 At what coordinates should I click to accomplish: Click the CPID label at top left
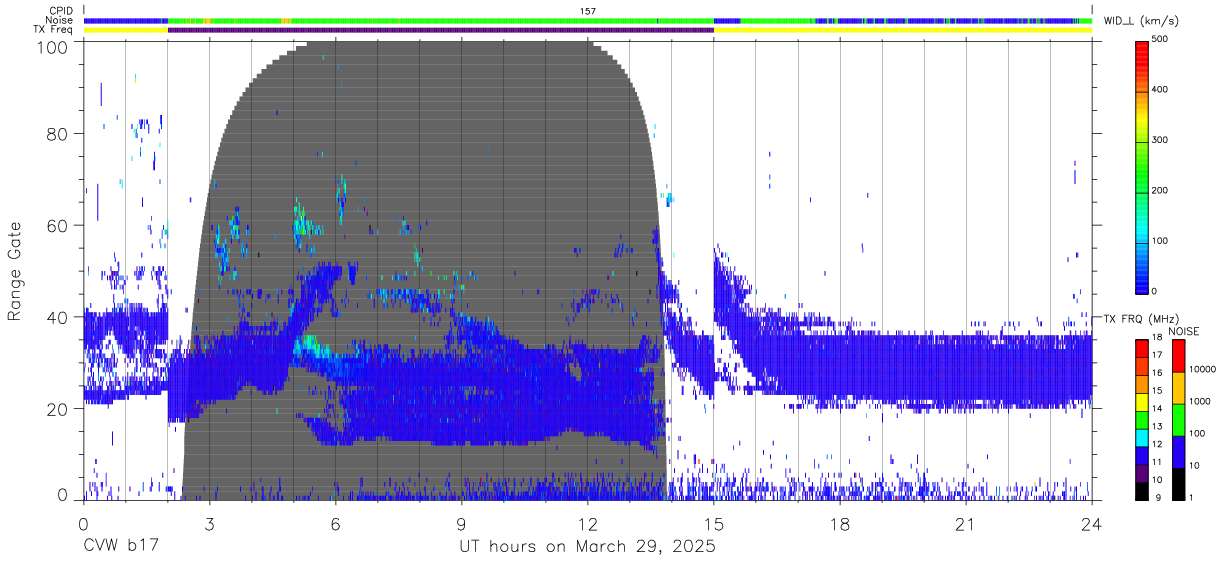pyautogui.click(x=60, y=11)
